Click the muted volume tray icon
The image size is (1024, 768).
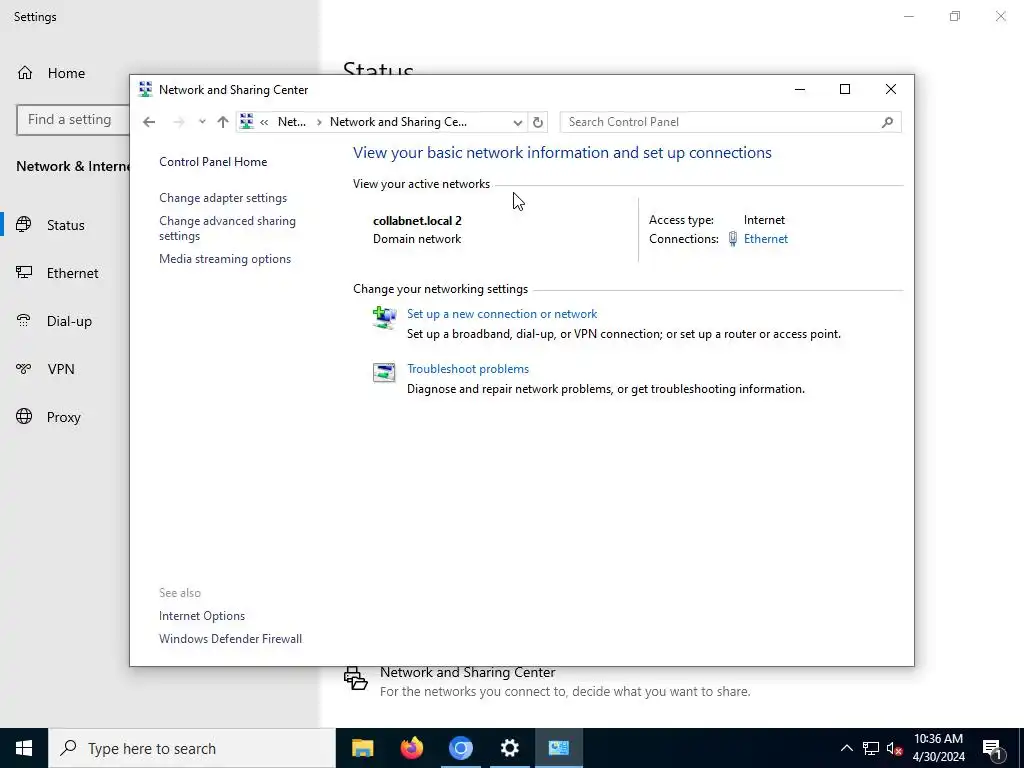click(x=894, y=748)
